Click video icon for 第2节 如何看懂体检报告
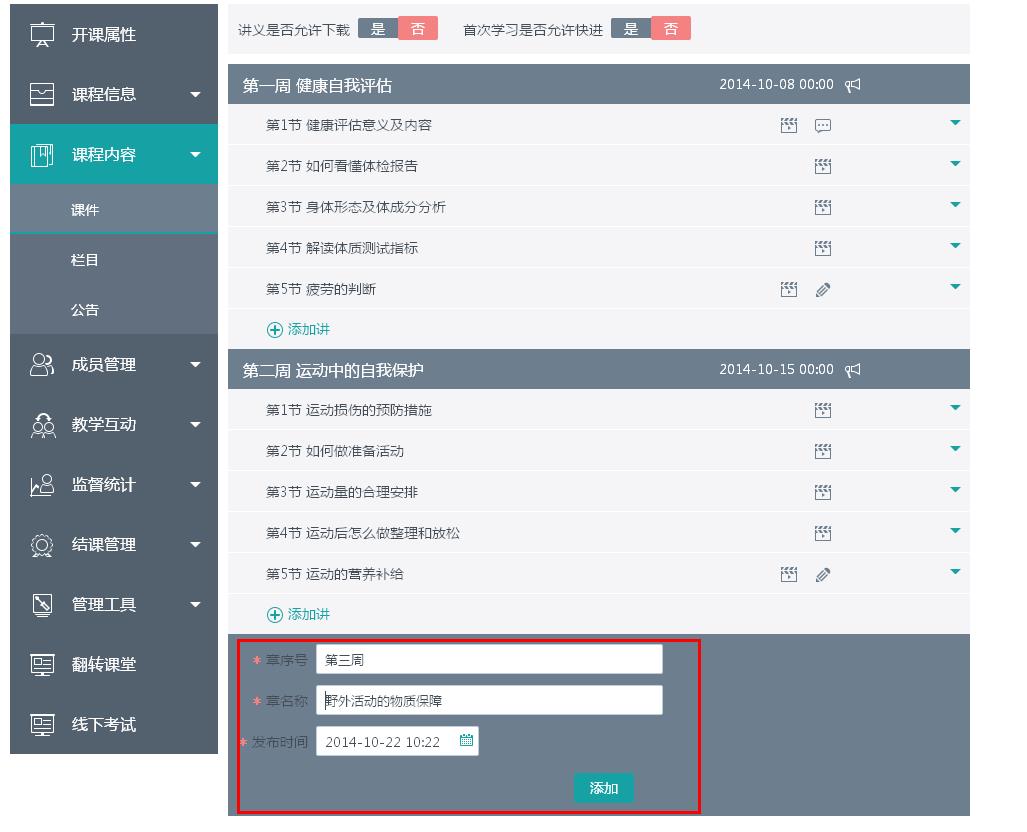Image resolution: width=1027 pixels, height=832 pixels. click(823, 166)
